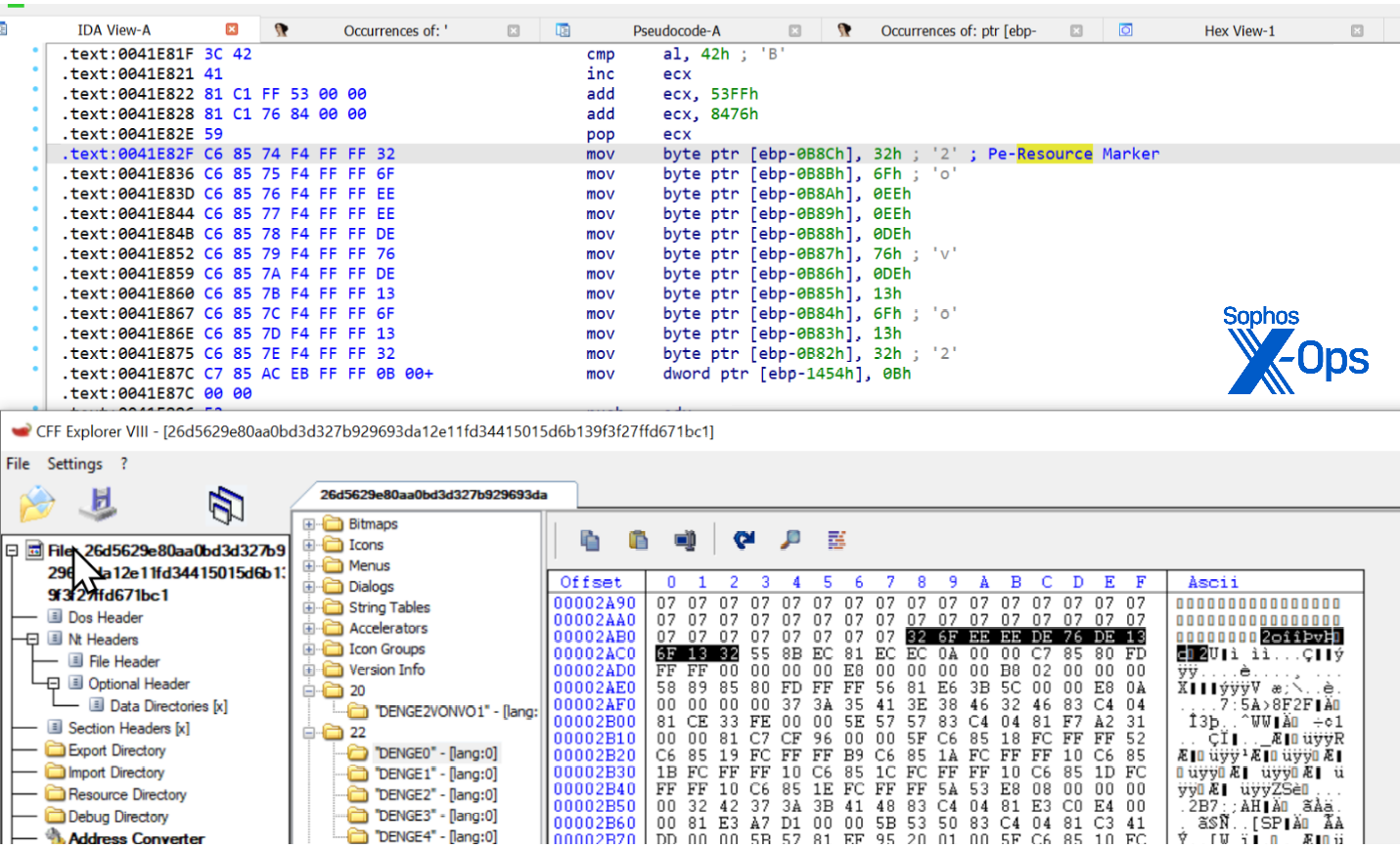Click the monitor icon in the hex editor toolbar
Screen dimensions: 1400x849
coord(685,539)
